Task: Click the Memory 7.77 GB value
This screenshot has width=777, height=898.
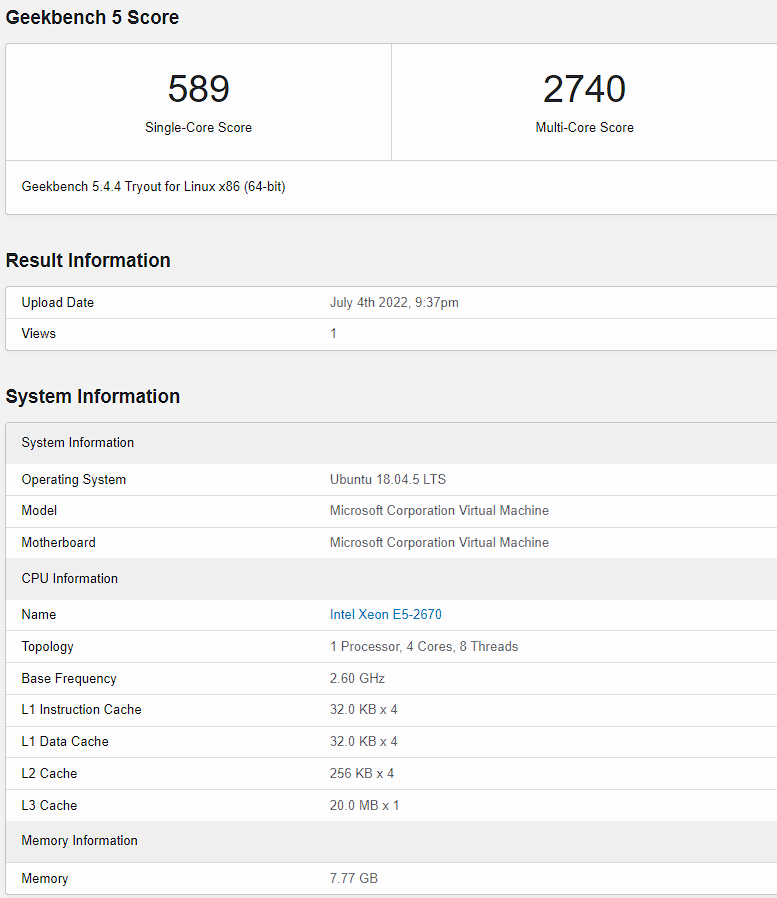Action: pyautogui.click(x=354, y=878)
